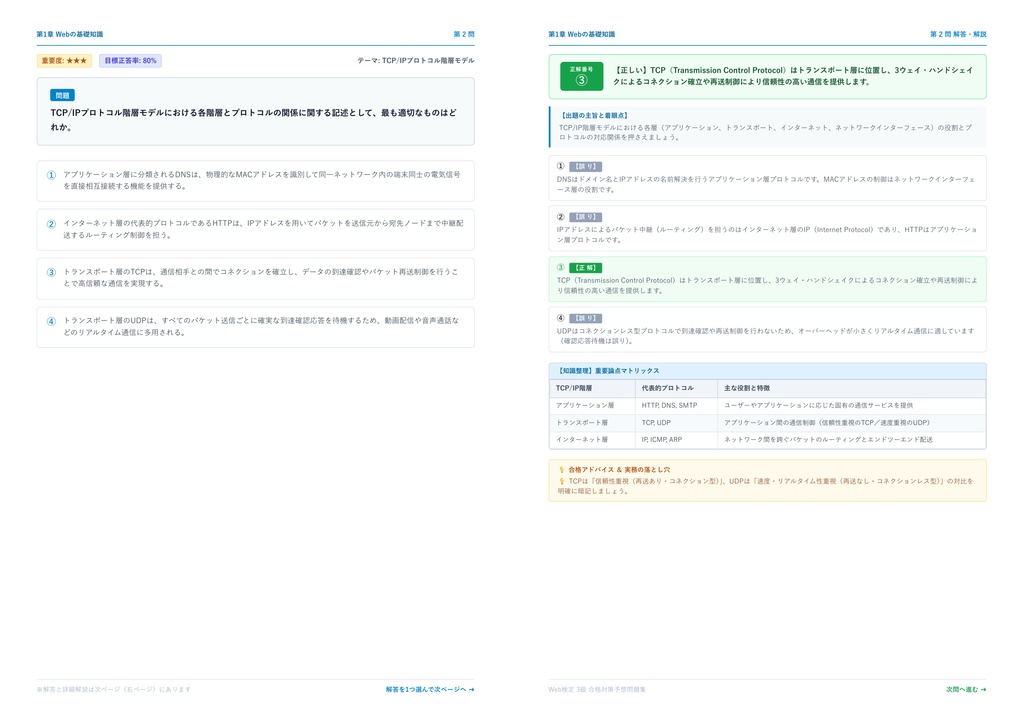This screenshot has width=1024, height=724.
Task: Click footer note ※解答と詳細解説は次ページ
Action: coord(114,689)
